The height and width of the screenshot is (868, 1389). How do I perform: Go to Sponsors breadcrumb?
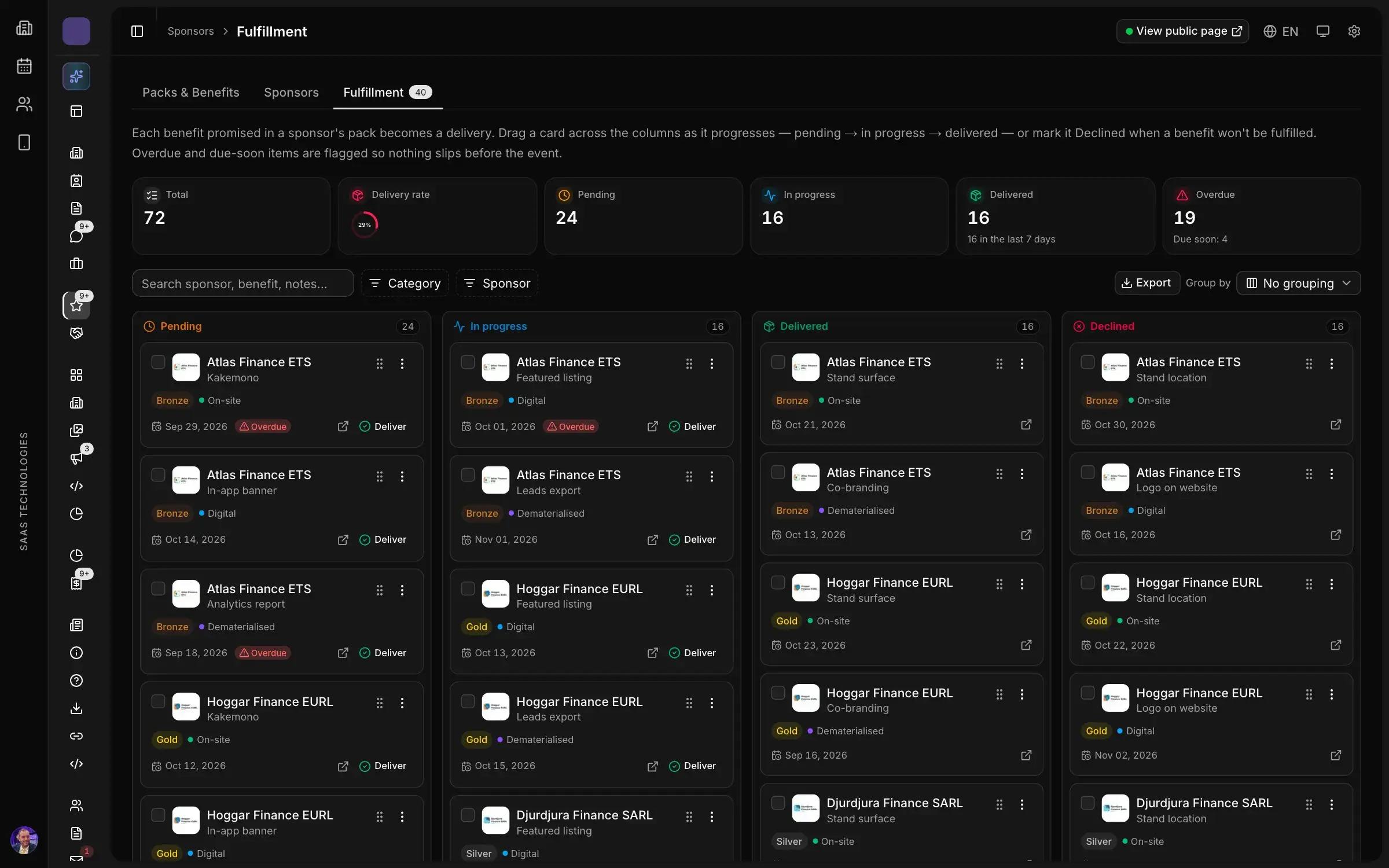point(190,31)
